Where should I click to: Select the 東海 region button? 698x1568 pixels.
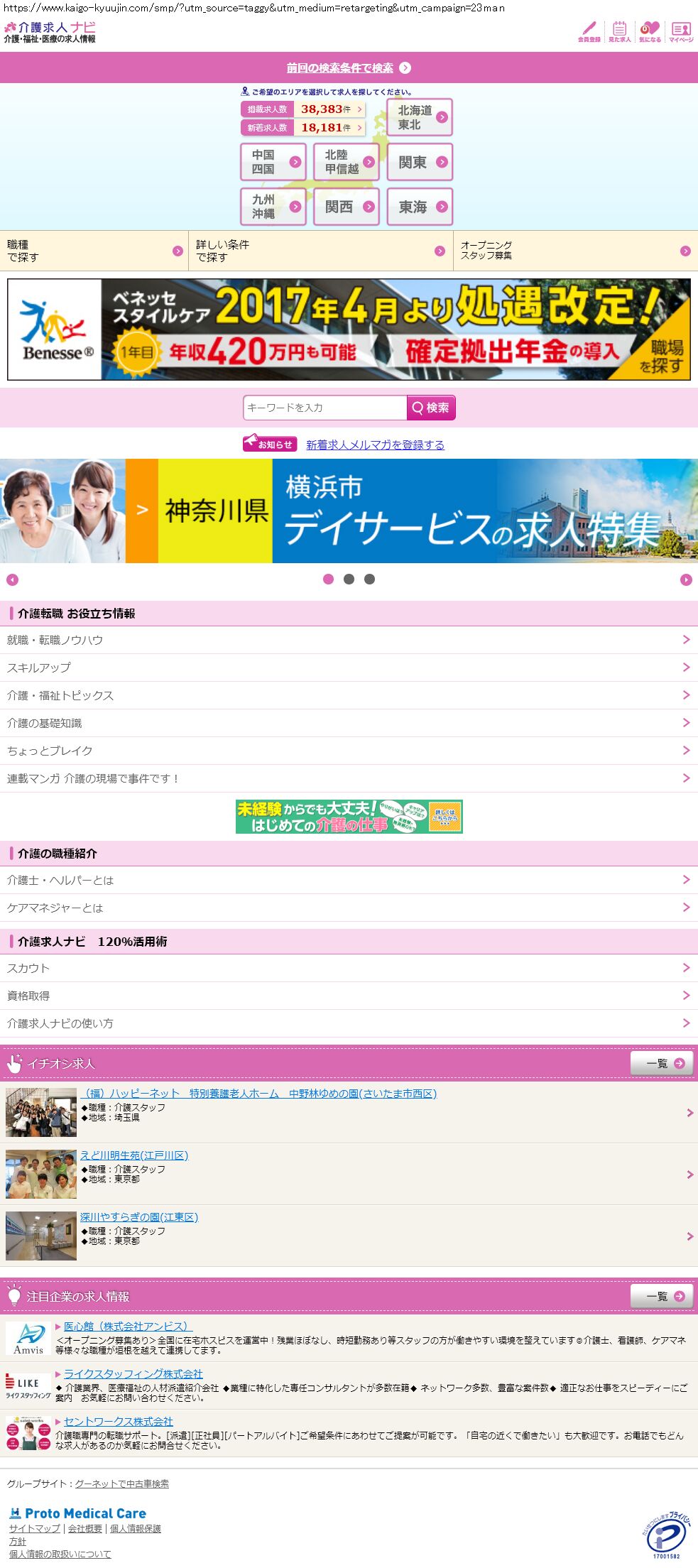coord(420,207)
